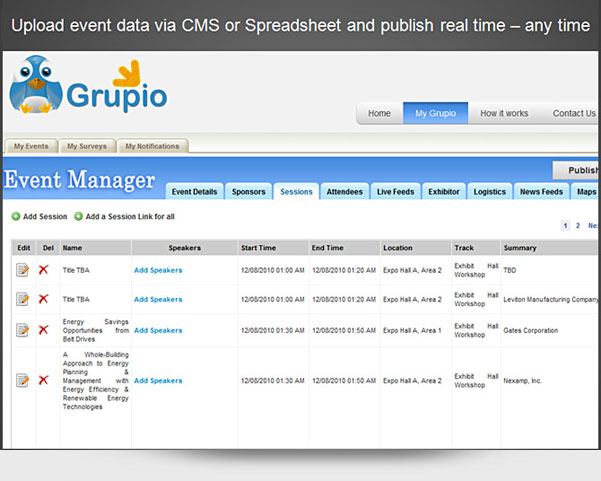
Task: Edit the first Title TBA session (TBD summary)
Action: click(23, 270)
